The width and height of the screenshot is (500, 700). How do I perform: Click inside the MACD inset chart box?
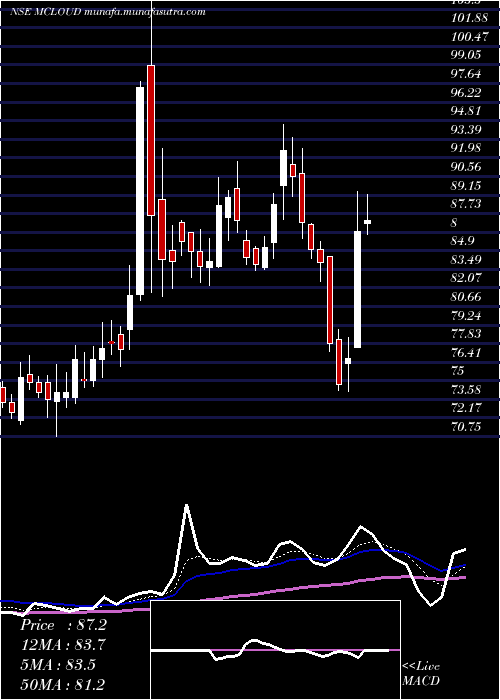[275, 650]
